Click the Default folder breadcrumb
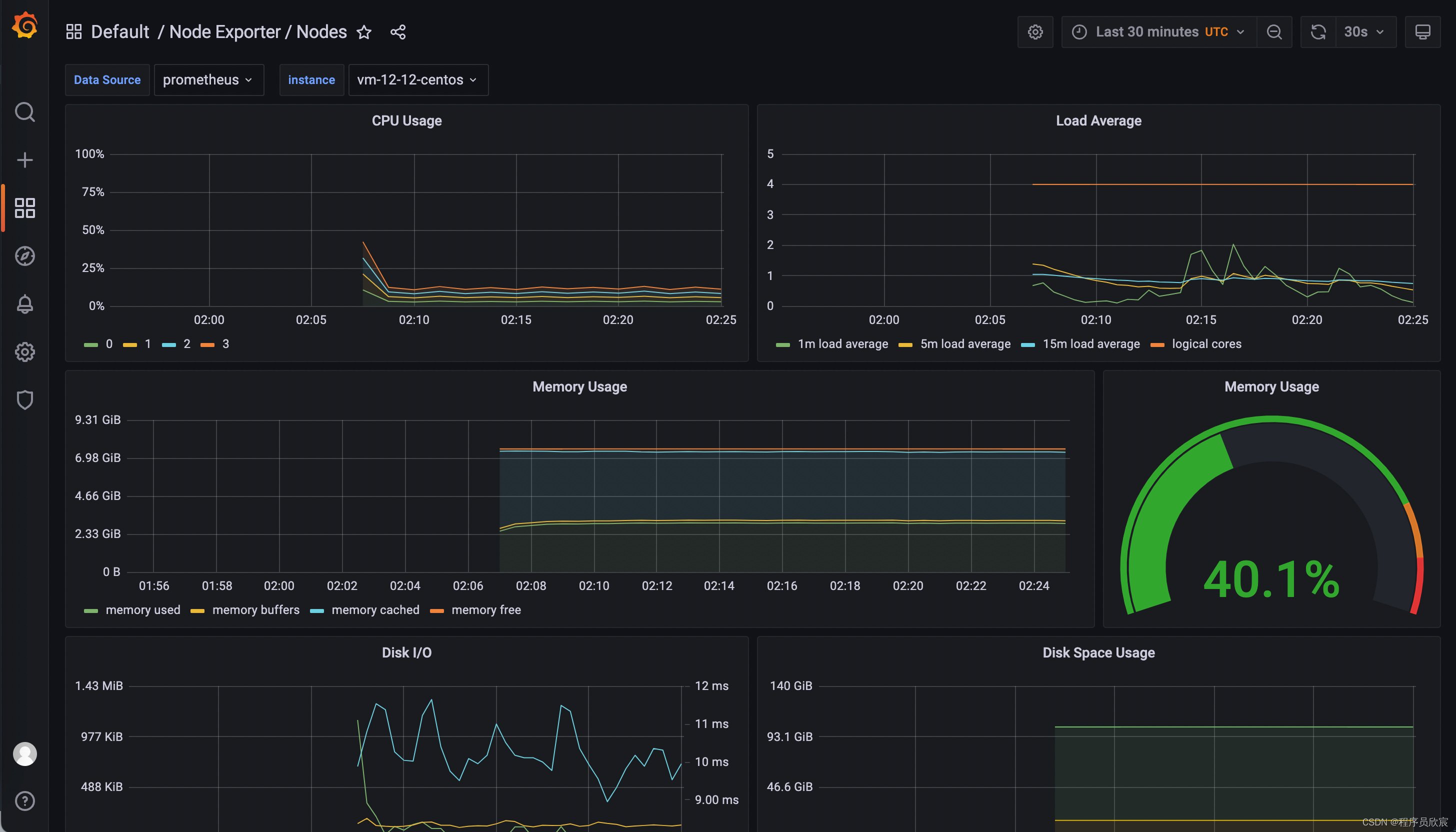This screenshot has height=832, width=1456. coord(120,32)
